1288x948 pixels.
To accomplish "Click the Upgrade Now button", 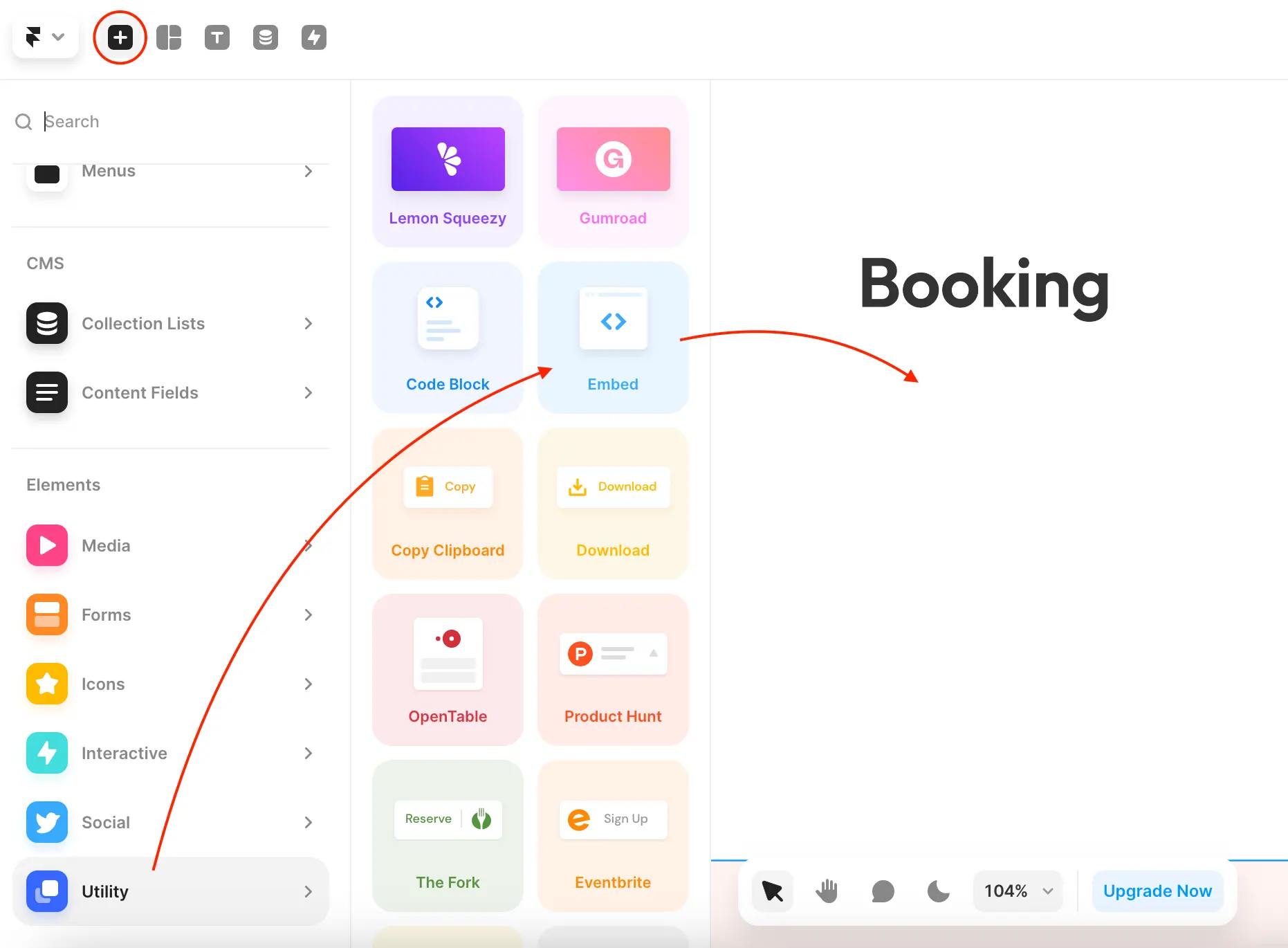I will (1157, 891).
